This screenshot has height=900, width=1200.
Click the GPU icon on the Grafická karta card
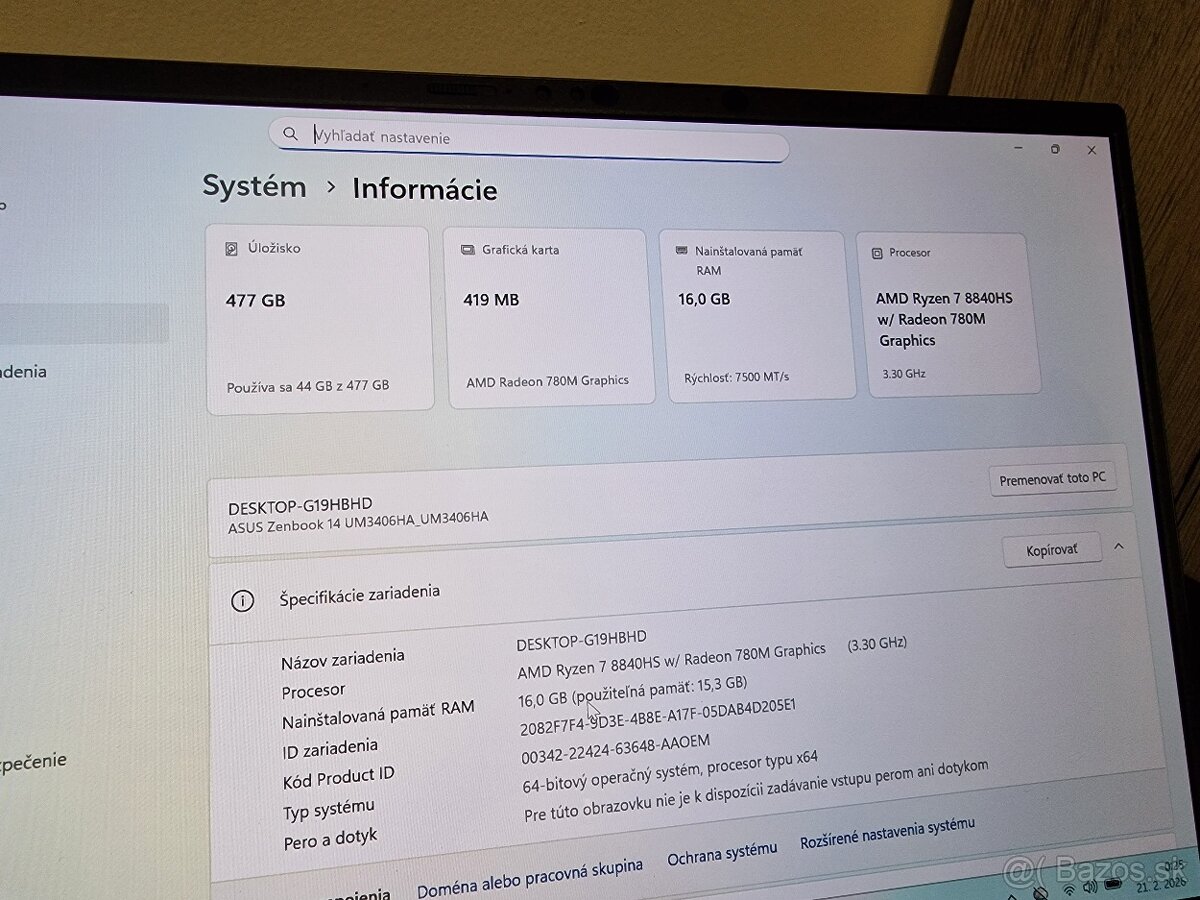pyautogui.click(x=468, y=249)
